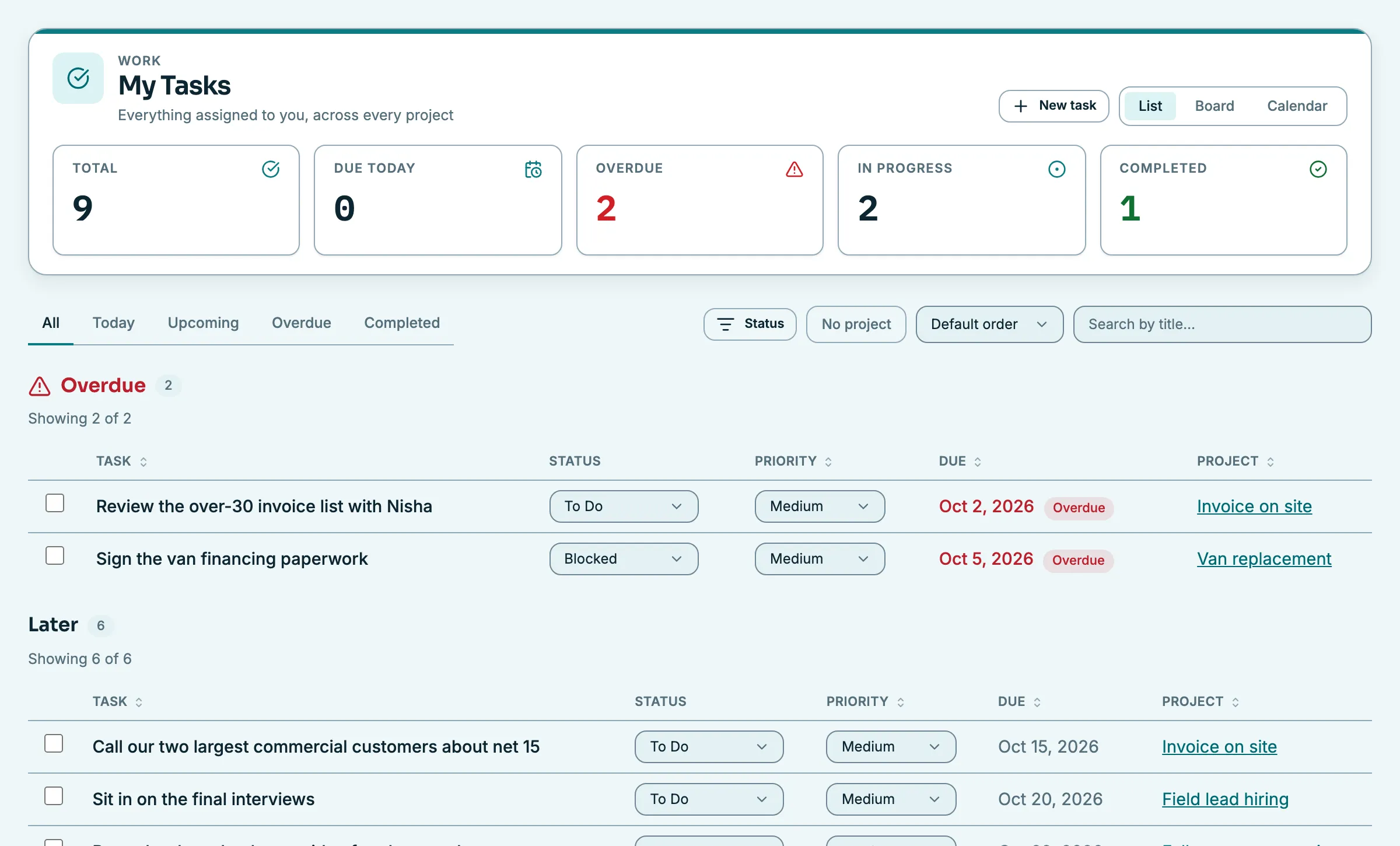The height and width of the screenshot is (846, 1400).
Task: Check the Review over-30 invoice list task
Action: pos(55,503)
